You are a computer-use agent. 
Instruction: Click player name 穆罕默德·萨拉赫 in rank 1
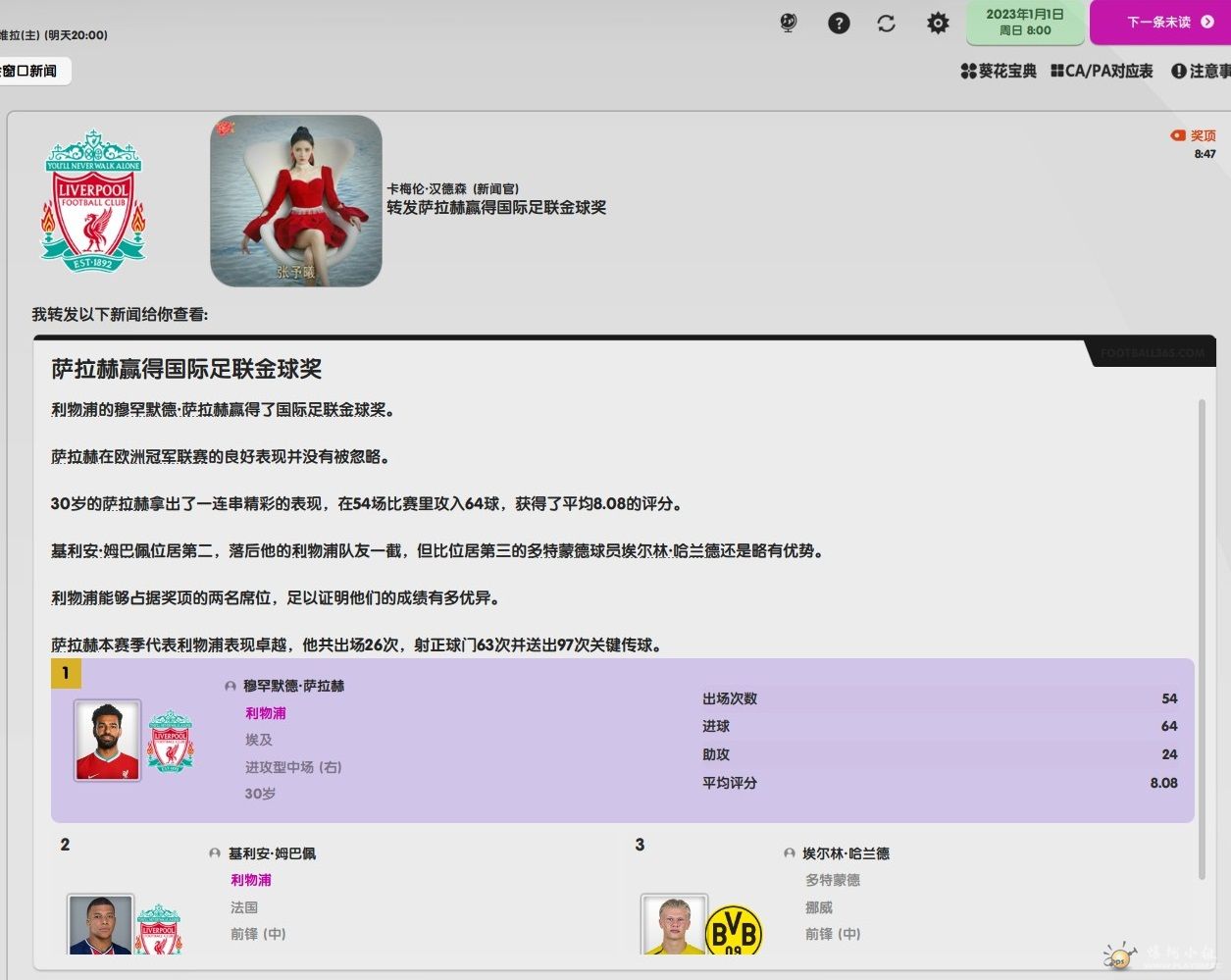click(294, 686)
